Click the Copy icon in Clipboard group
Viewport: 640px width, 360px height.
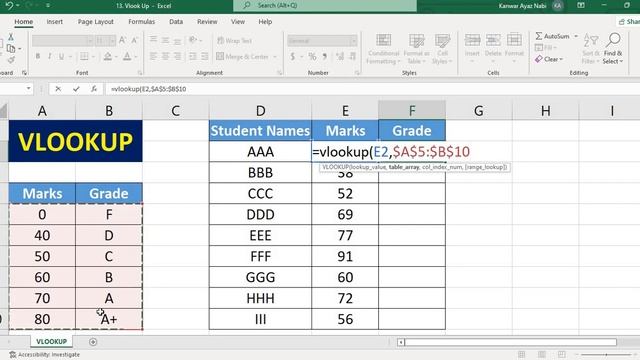coord(11,49)
